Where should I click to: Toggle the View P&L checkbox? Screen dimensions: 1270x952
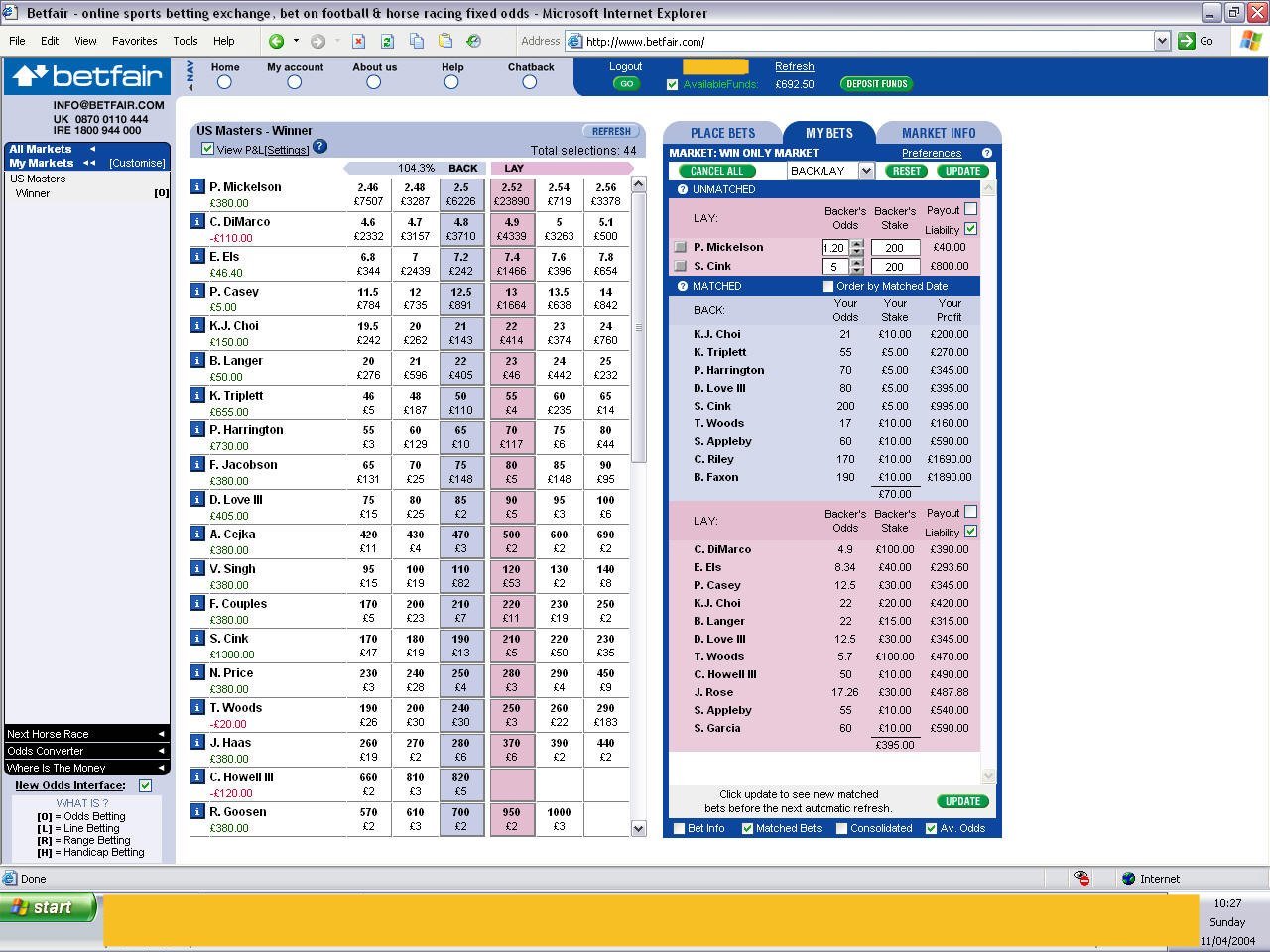[207, 149]
